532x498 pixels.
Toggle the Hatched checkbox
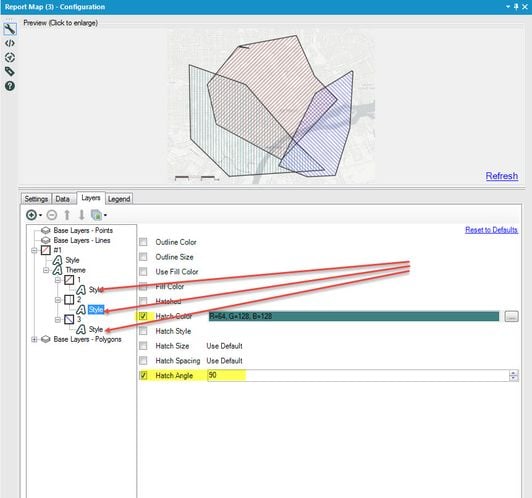click(x=143, y=301)
